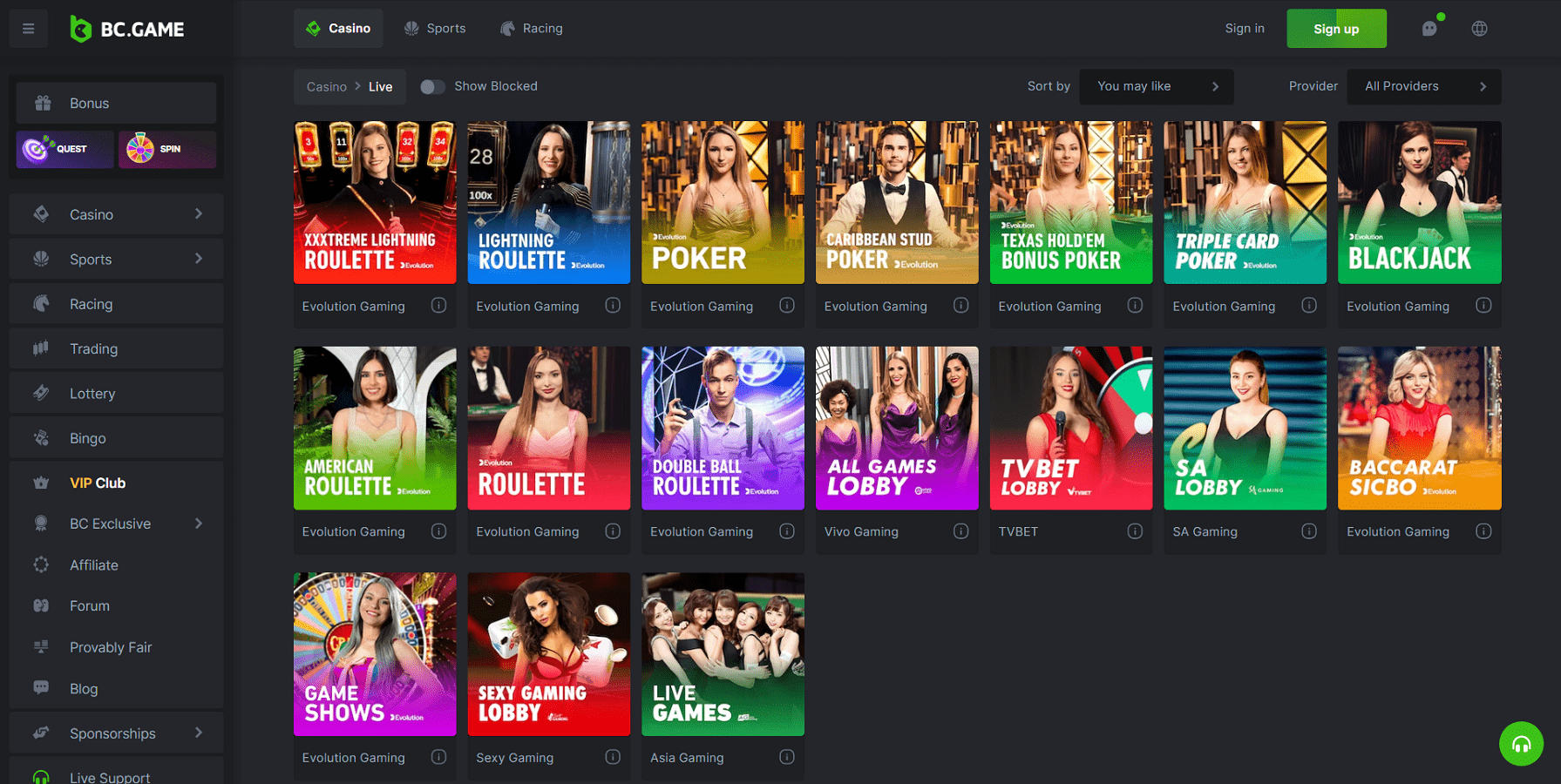Show info for Lightning Roulette
The width and height of the screenshot is (1561, 784).
613,306
